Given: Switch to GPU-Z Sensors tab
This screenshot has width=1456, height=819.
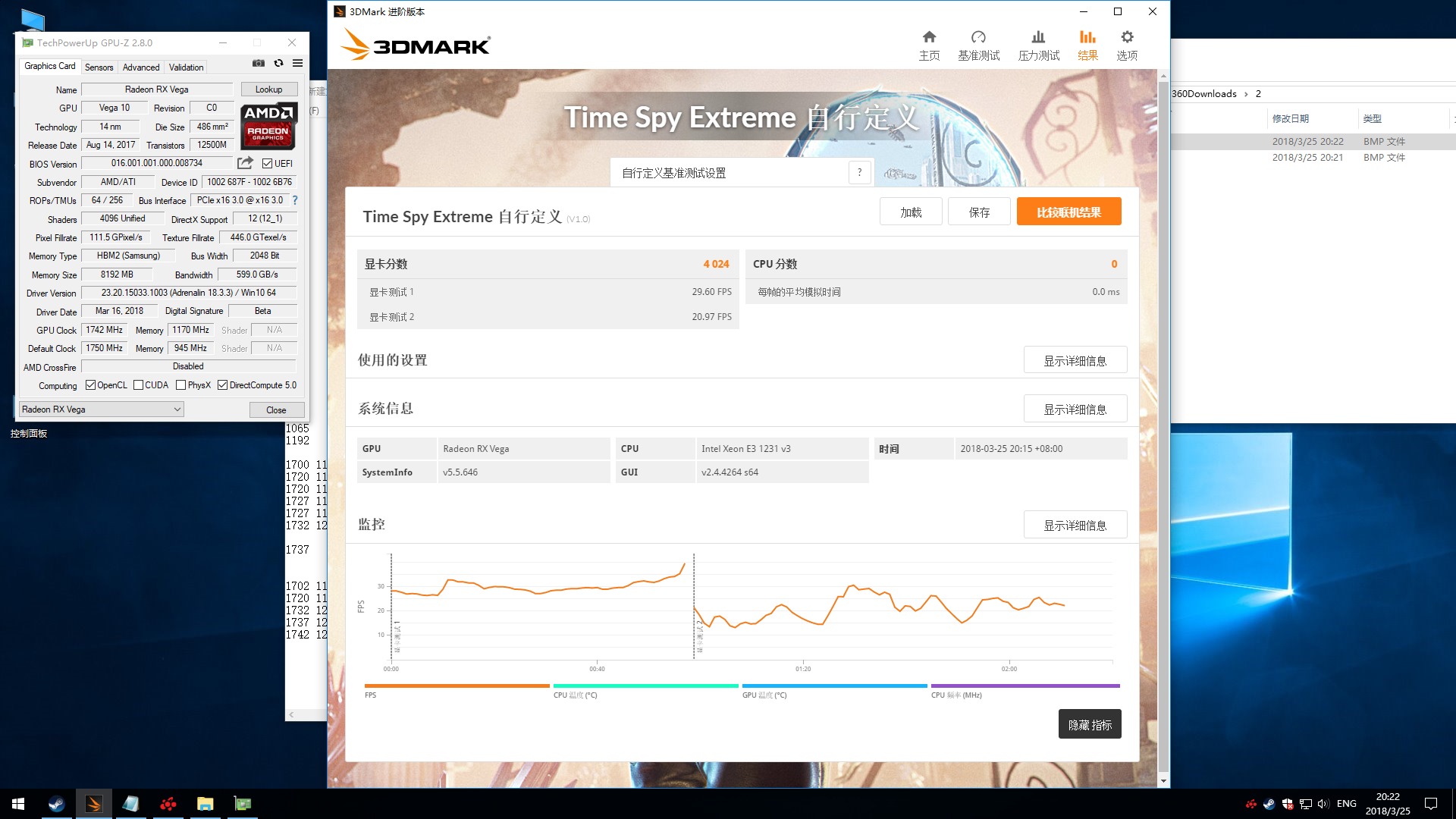Looking at the screenshot, I should (x=99, y=67).
